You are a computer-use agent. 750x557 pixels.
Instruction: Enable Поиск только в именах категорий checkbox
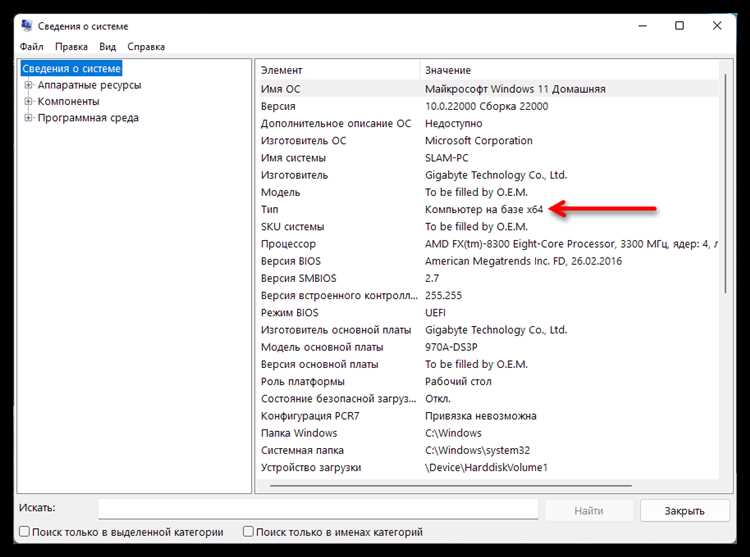[248, 533]
